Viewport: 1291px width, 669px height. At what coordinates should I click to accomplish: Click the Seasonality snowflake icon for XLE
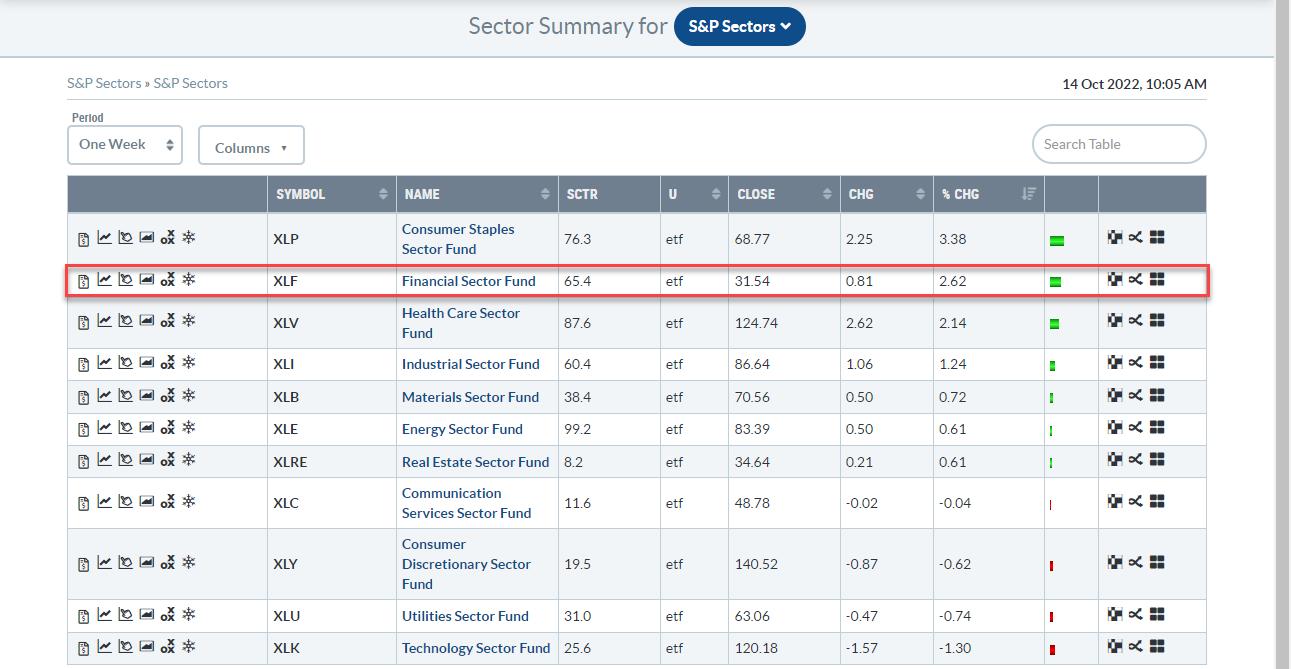pos(188,428)
